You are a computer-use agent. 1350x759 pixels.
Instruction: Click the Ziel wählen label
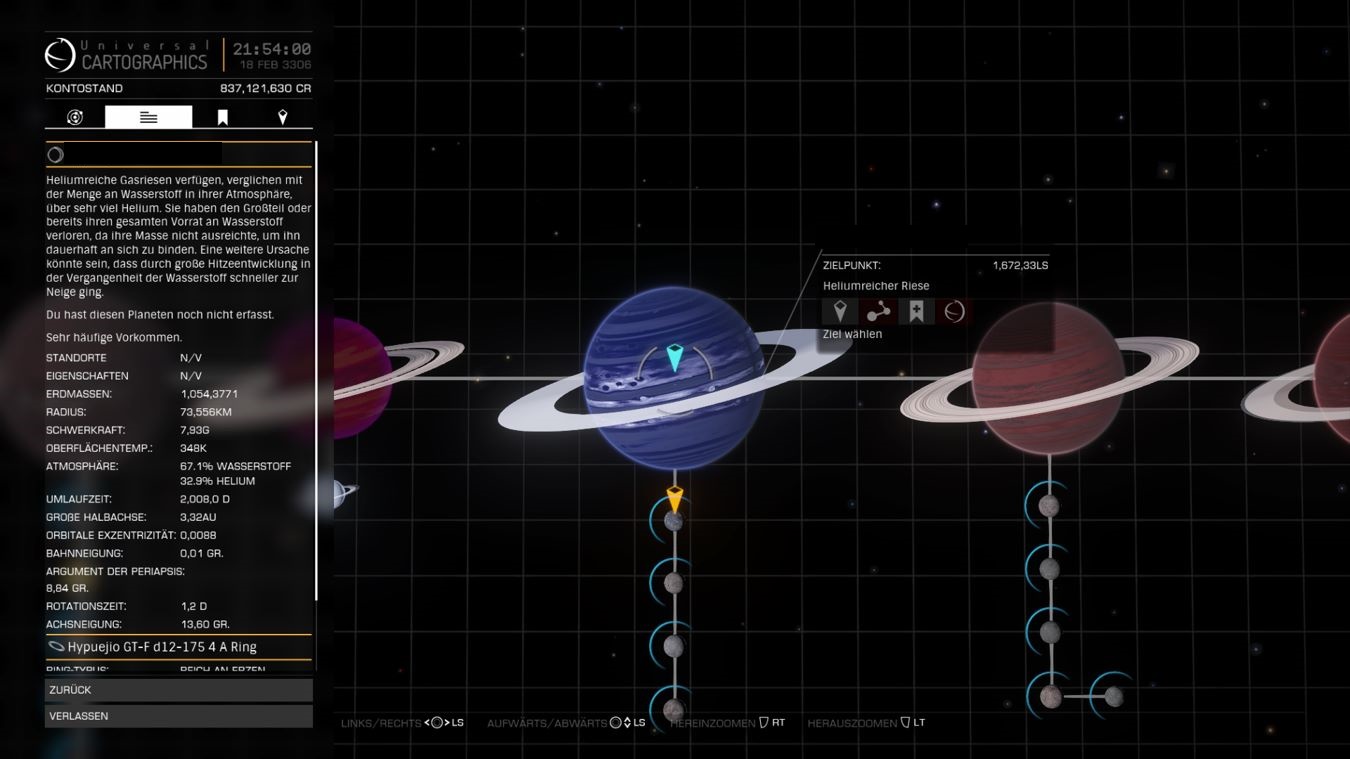tap(852, 334)
